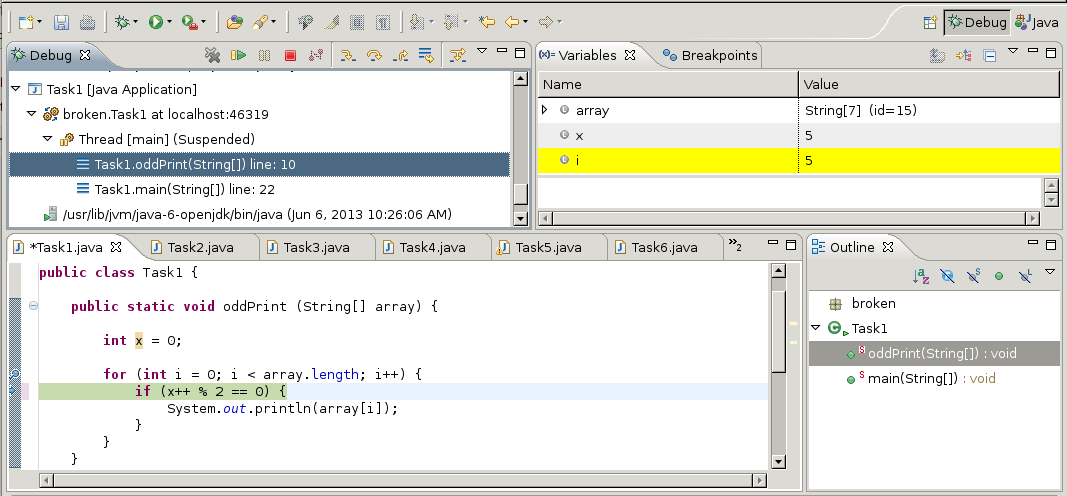The height and width of the screenshot is (496, 1067).
Task: Resume the suspended debug thread
Action: tap(238, 56)
